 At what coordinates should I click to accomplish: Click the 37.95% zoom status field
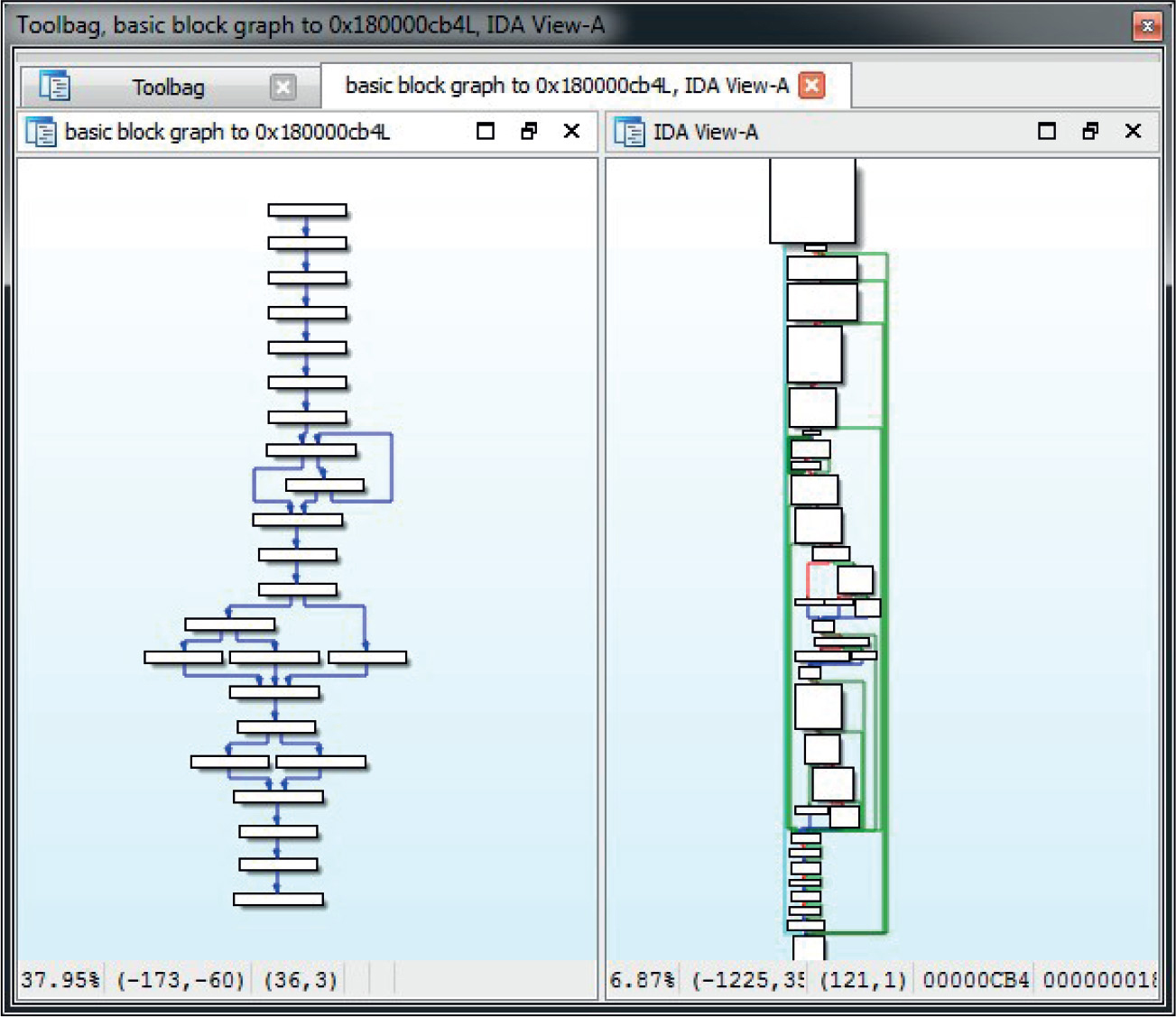tap(60, 980)
